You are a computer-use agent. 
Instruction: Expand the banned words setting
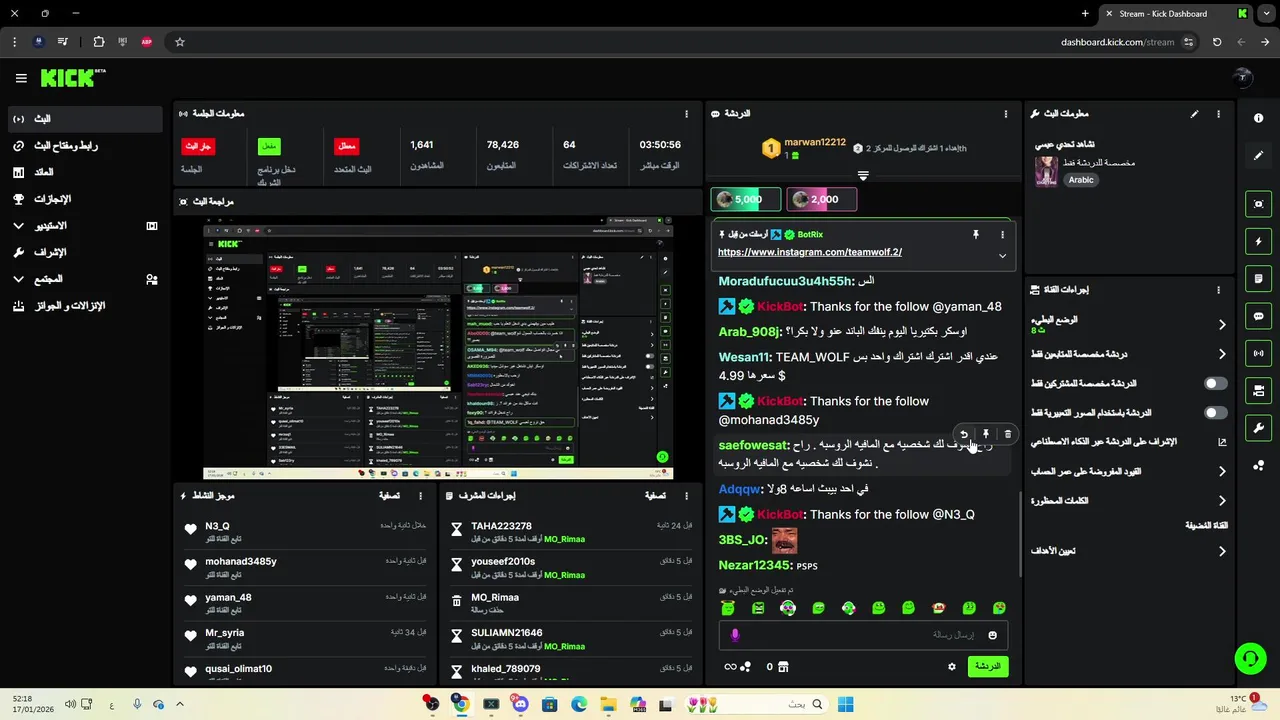pyautogui.click(x=1222, y=501)
